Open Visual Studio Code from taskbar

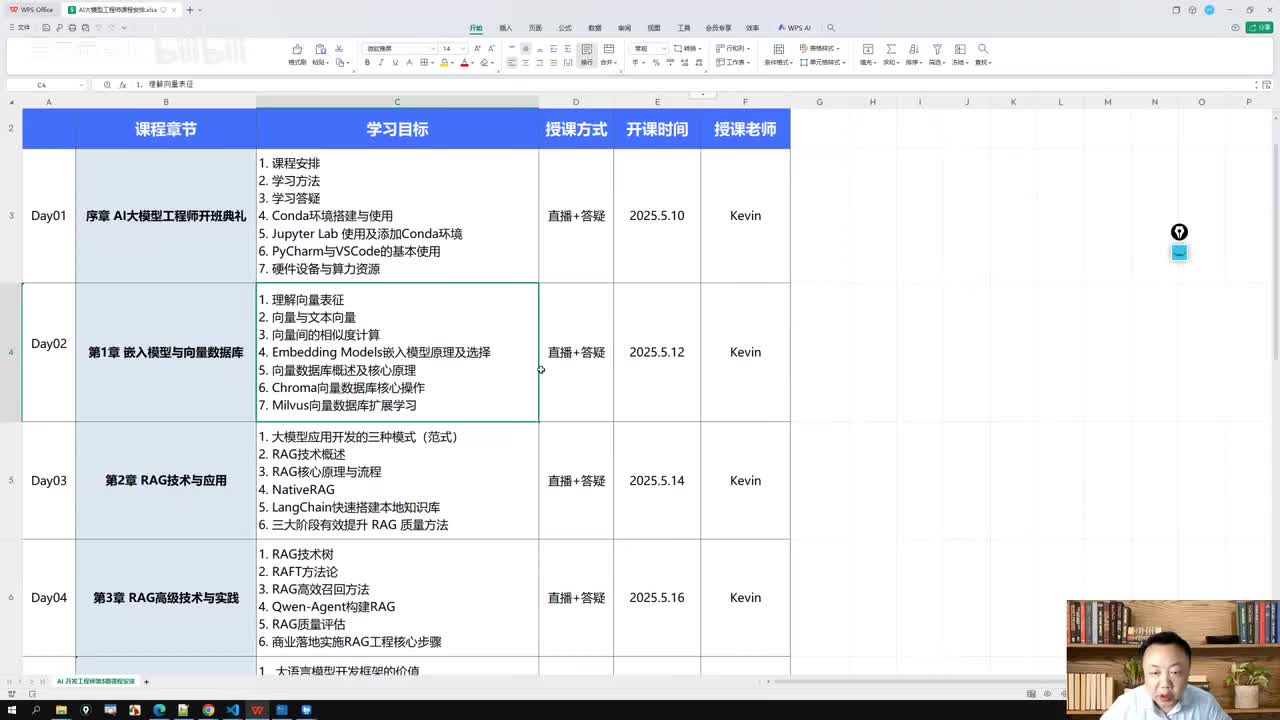(232, 710)
